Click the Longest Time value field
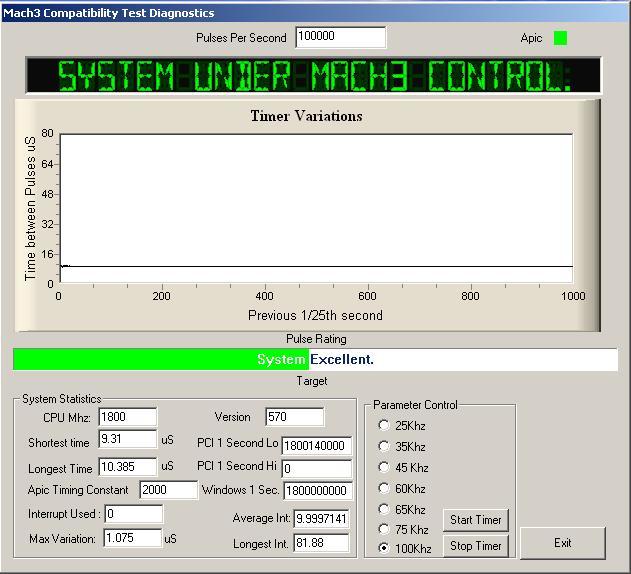 127,467
